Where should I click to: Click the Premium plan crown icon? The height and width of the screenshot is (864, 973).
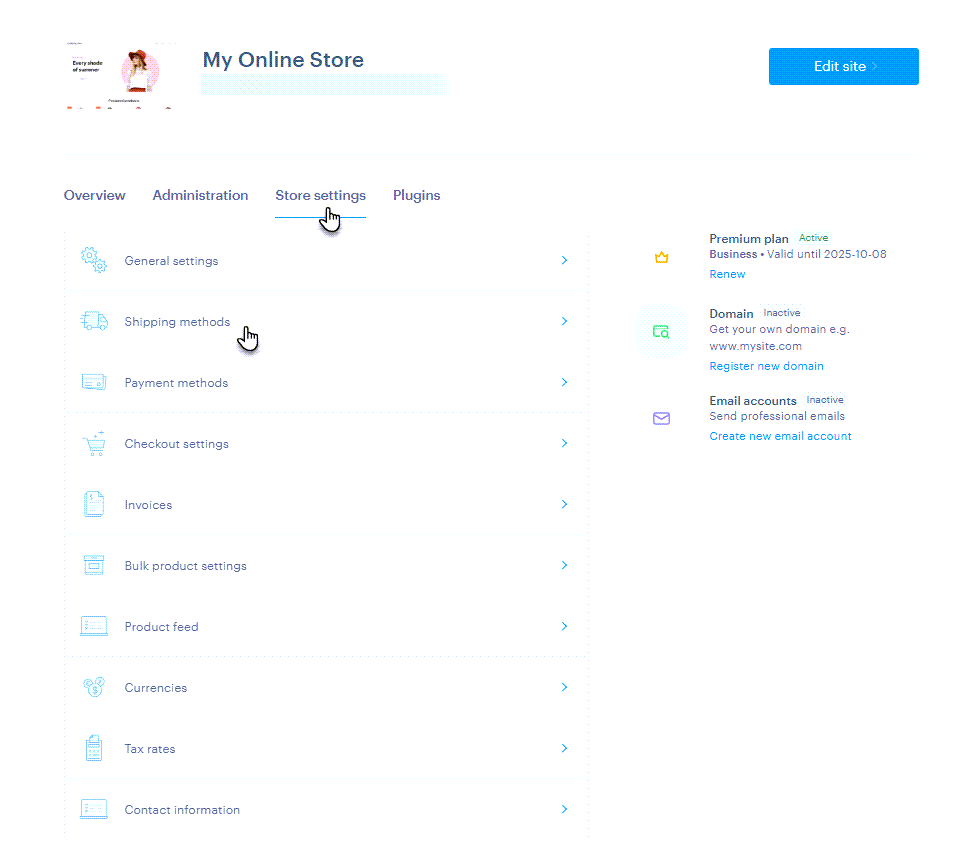point(661,257)
